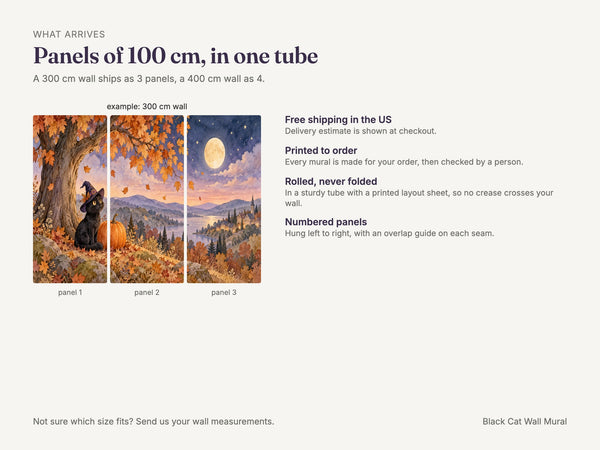The width and height of the screenshot is (600, 450).
Task: Click the panel 2 mural image
Action: [147, 199]
